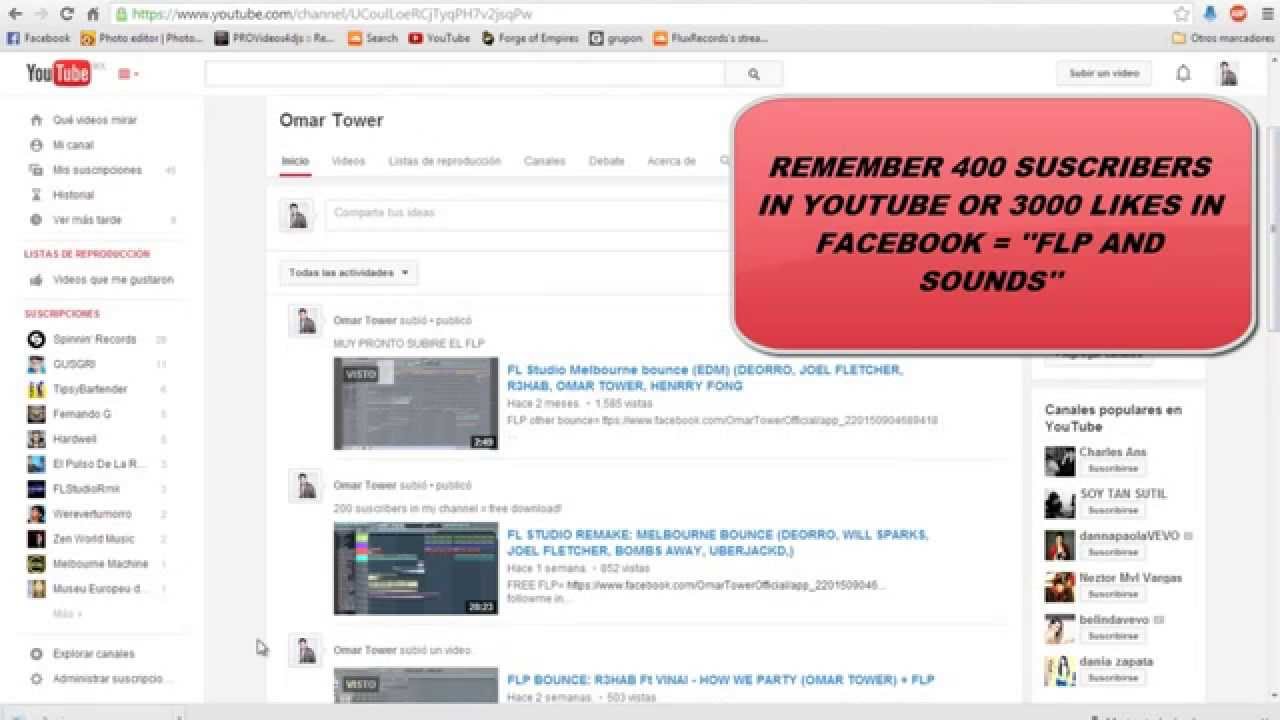Viewport: 1280px width, 720px height.
Task: Open the Forge of Empires bookmark
Action: 530,38
